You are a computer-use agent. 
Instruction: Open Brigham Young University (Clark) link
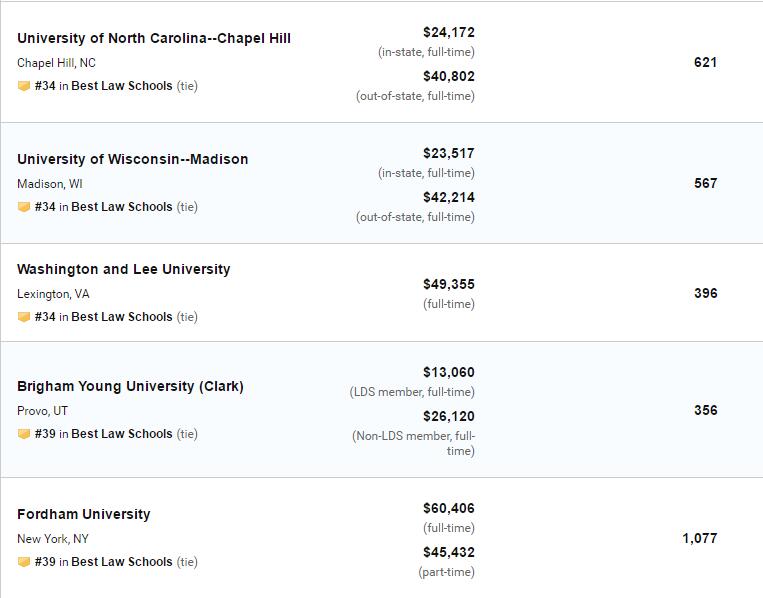coord(130,386)
